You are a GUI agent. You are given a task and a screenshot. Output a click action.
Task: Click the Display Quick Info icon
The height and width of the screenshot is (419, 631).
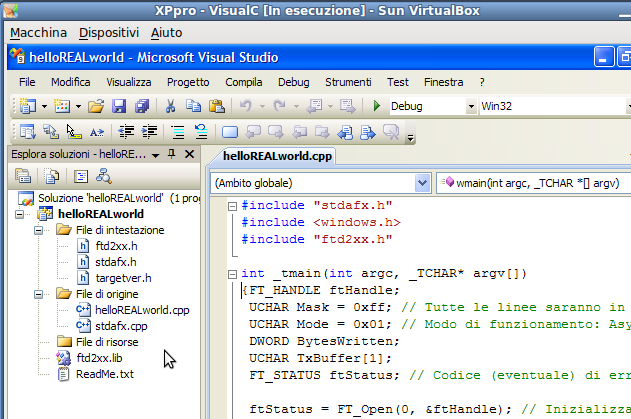coord(74,132)
